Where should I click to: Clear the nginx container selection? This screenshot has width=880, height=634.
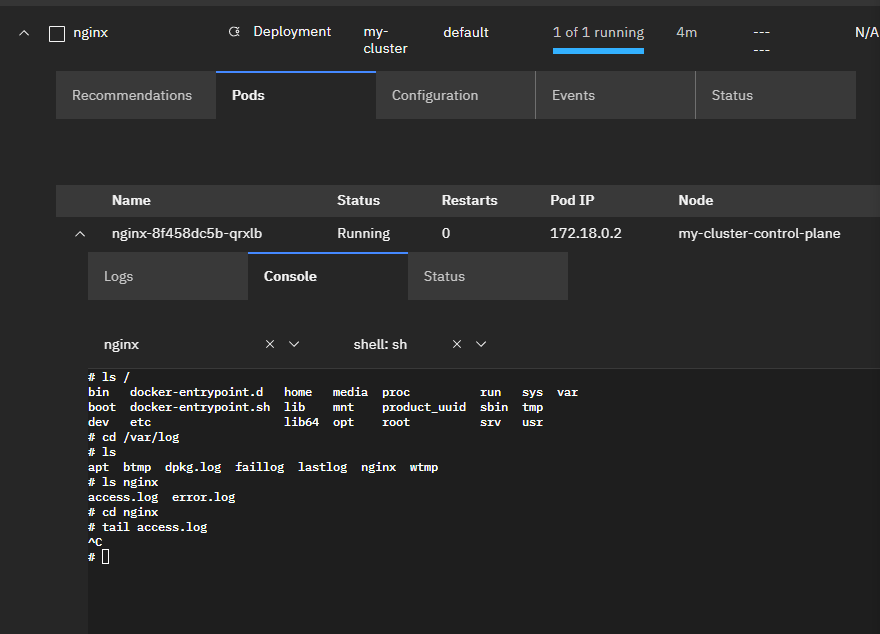pos(270,344)
